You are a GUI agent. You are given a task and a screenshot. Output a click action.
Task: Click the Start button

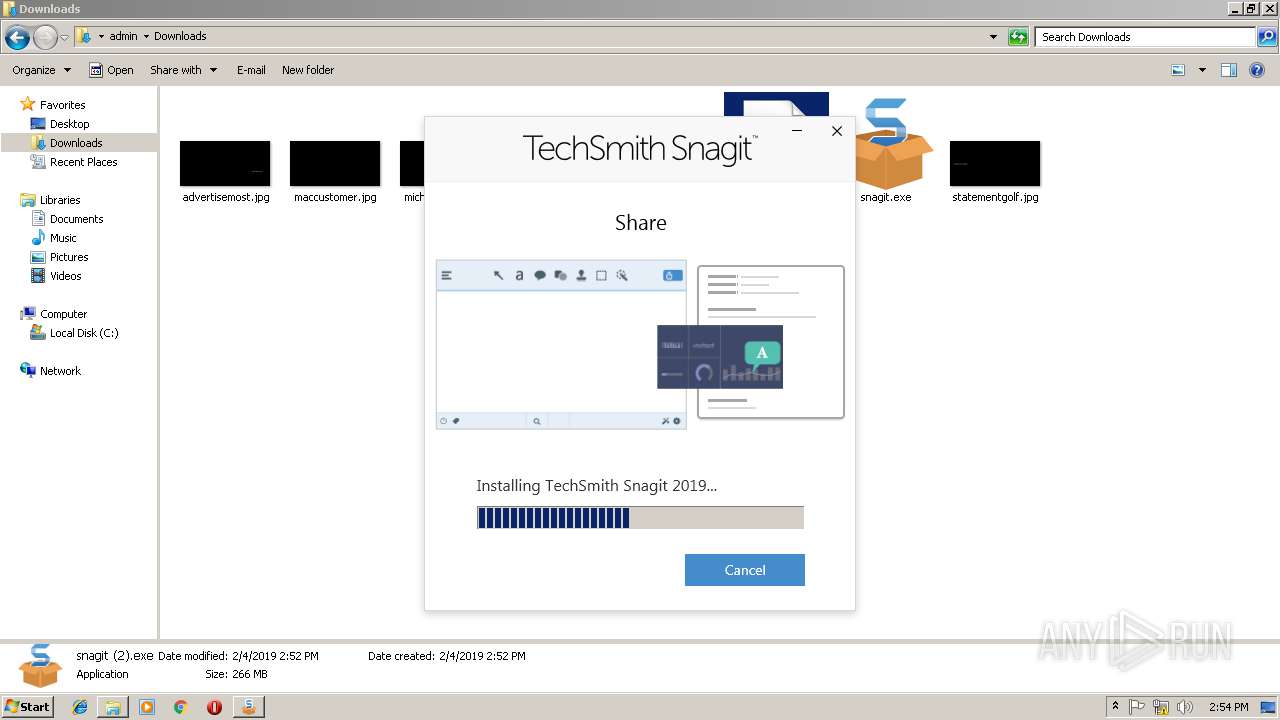click(28, 707)
